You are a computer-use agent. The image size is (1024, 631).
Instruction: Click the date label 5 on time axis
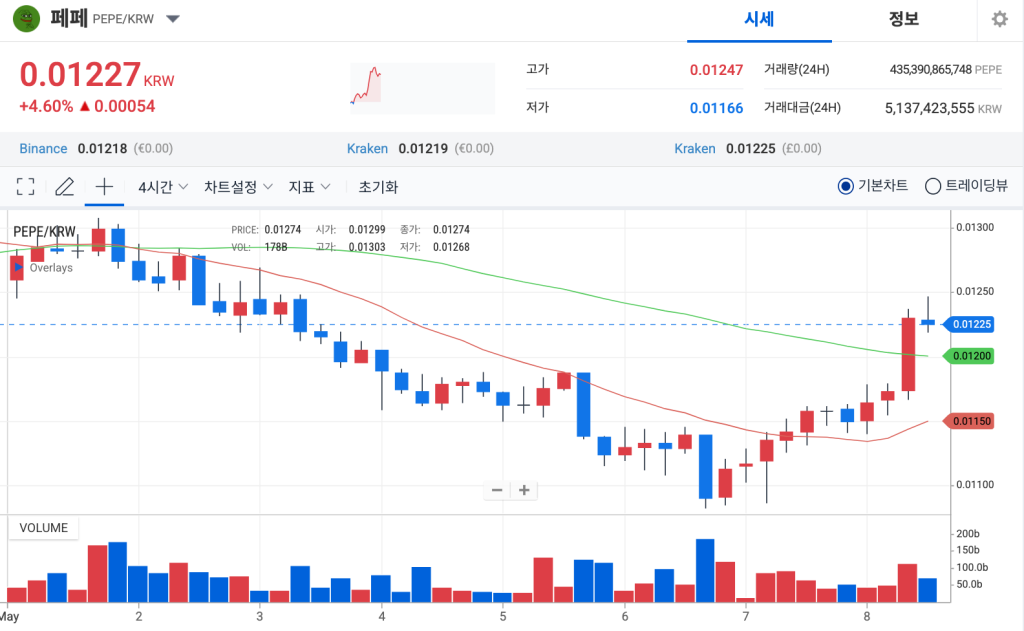pyautogui.click(x=503, y=616)
